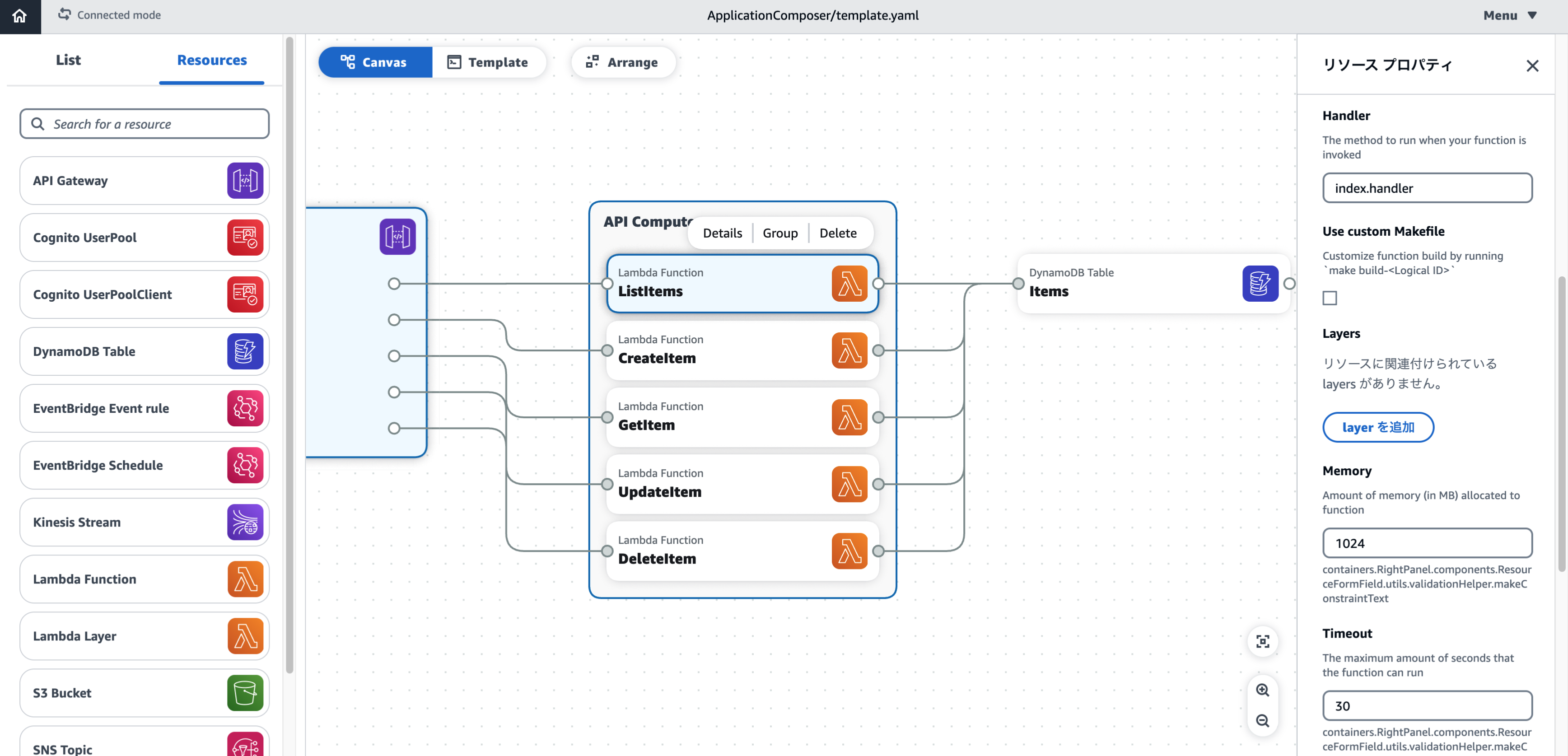
Task: Click the ListItems Lambda icon
Action: point(849,284)
